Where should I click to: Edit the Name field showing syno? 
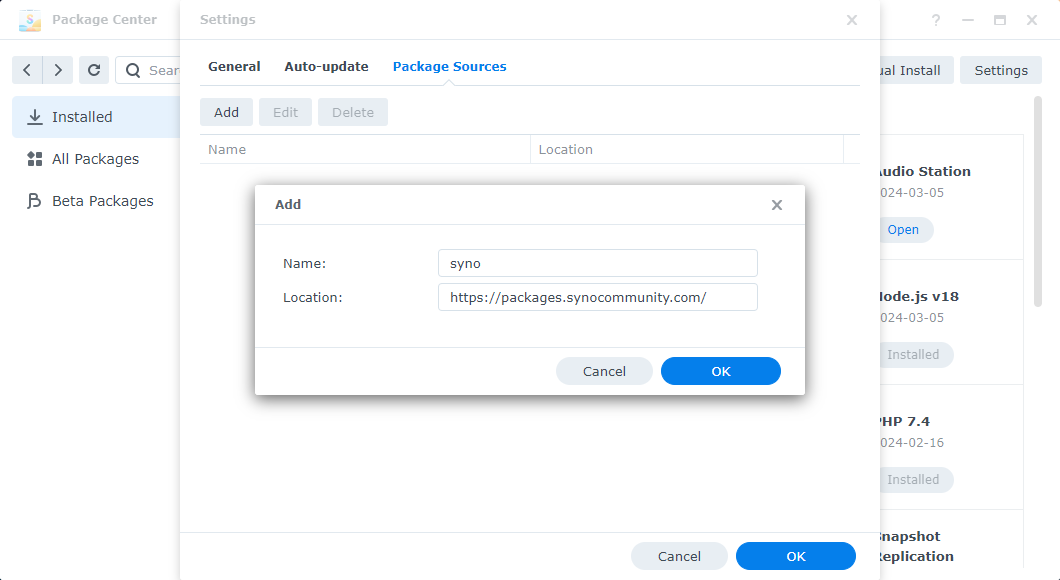pos(597,263)
